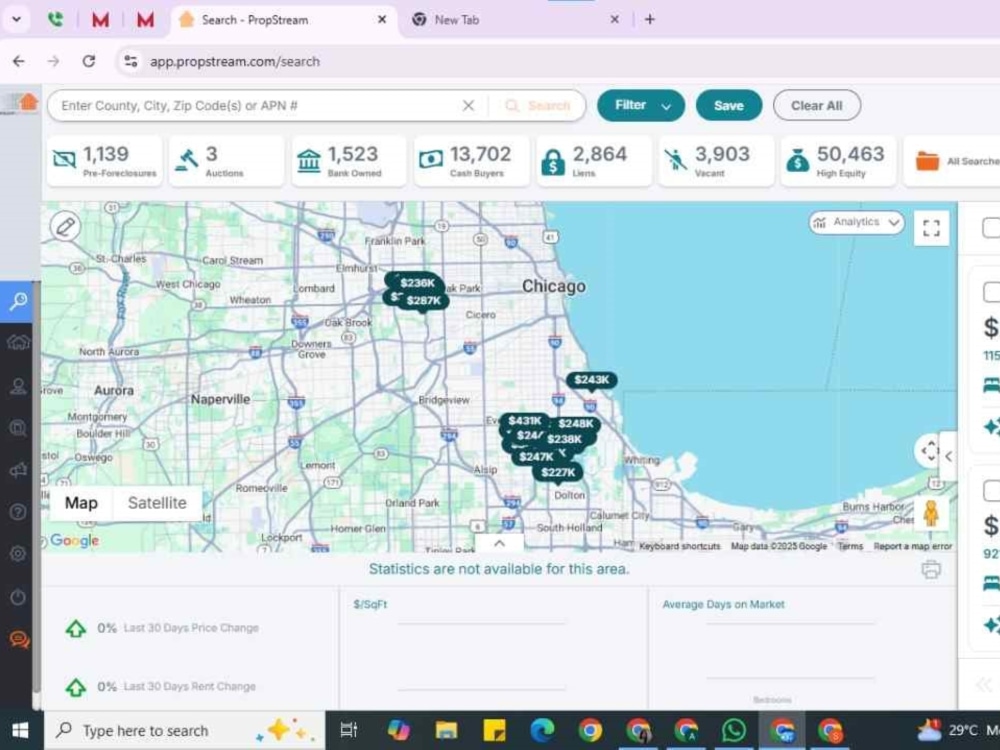Tick the select-all checkbox above listings
This screenshot has width=1000, height=750.
[x=992, y=228]
